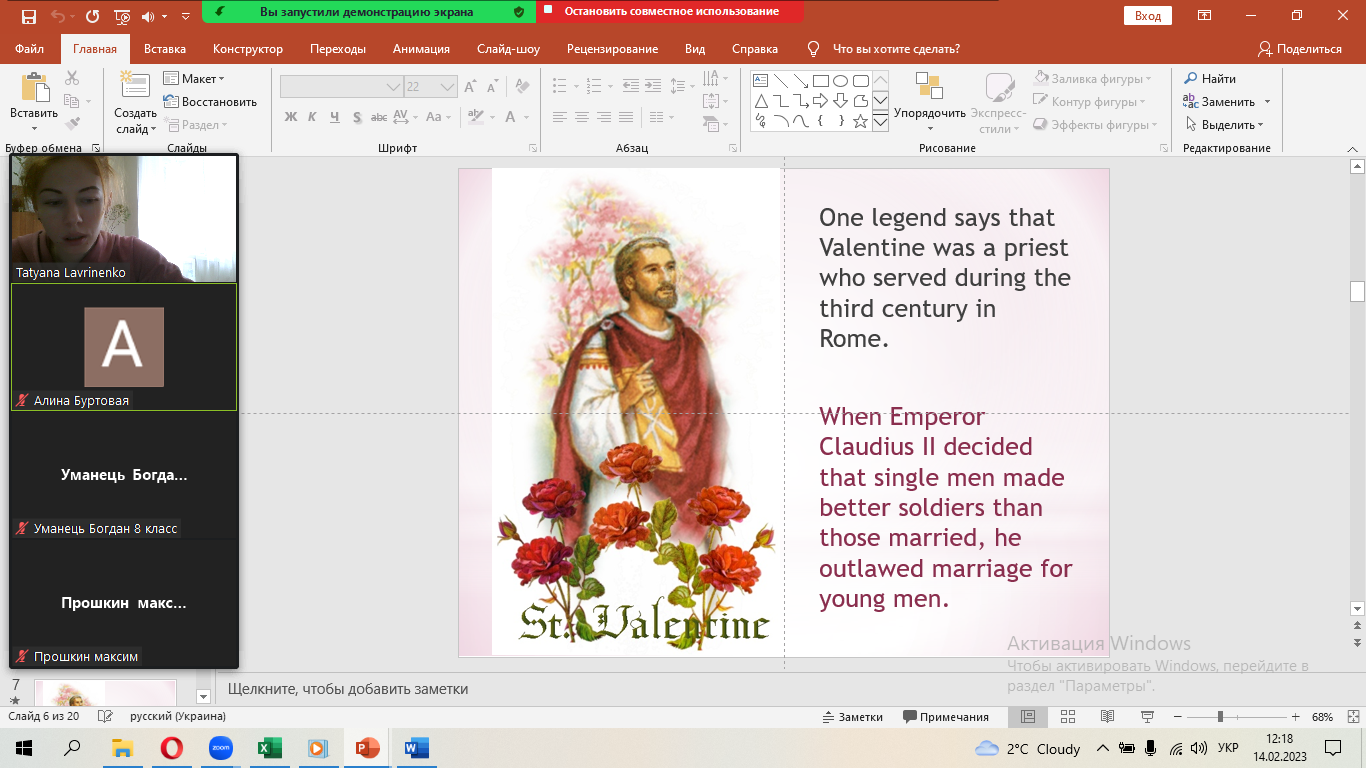Switch to Reading view in status bar
The width and height of the screenshot is (1366, 768).
tap(1107, 717)
